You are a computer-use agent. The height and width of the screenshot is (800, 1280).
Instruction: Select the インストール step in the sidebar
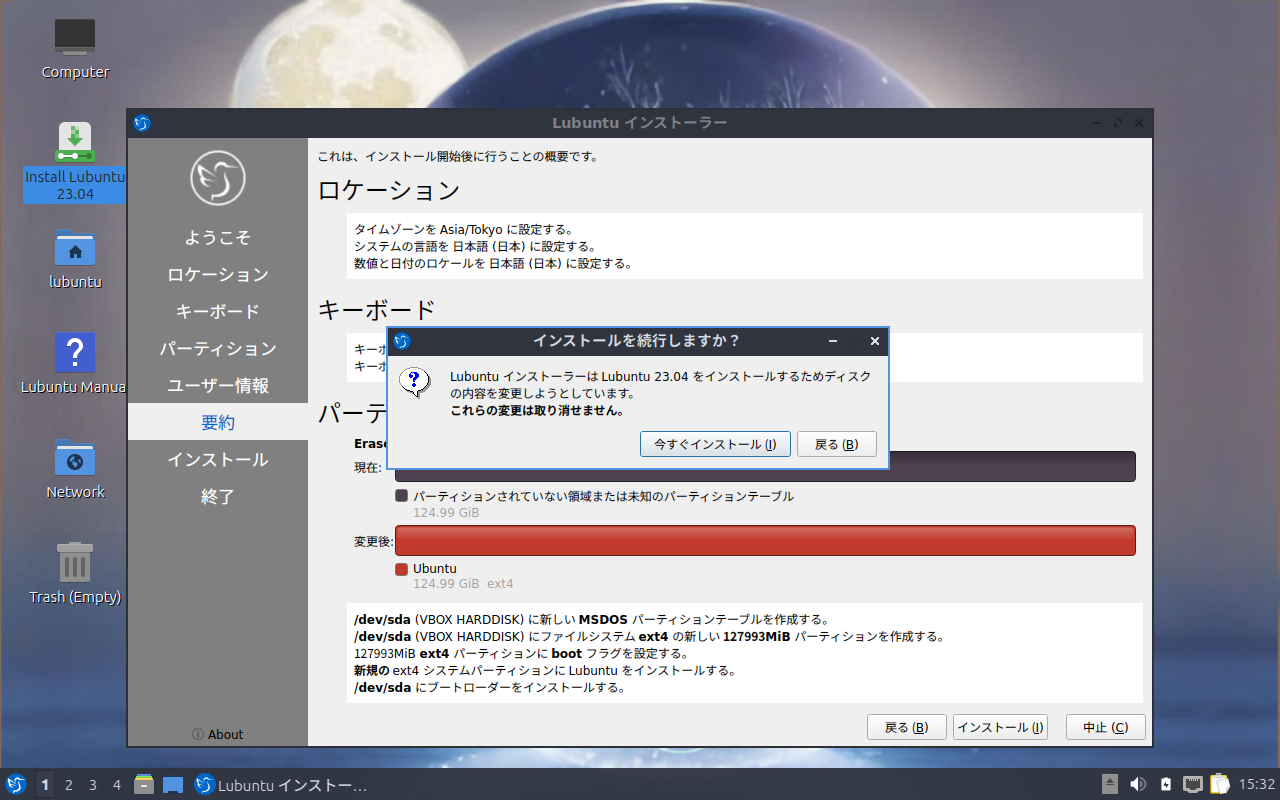[x=217, y=460]
